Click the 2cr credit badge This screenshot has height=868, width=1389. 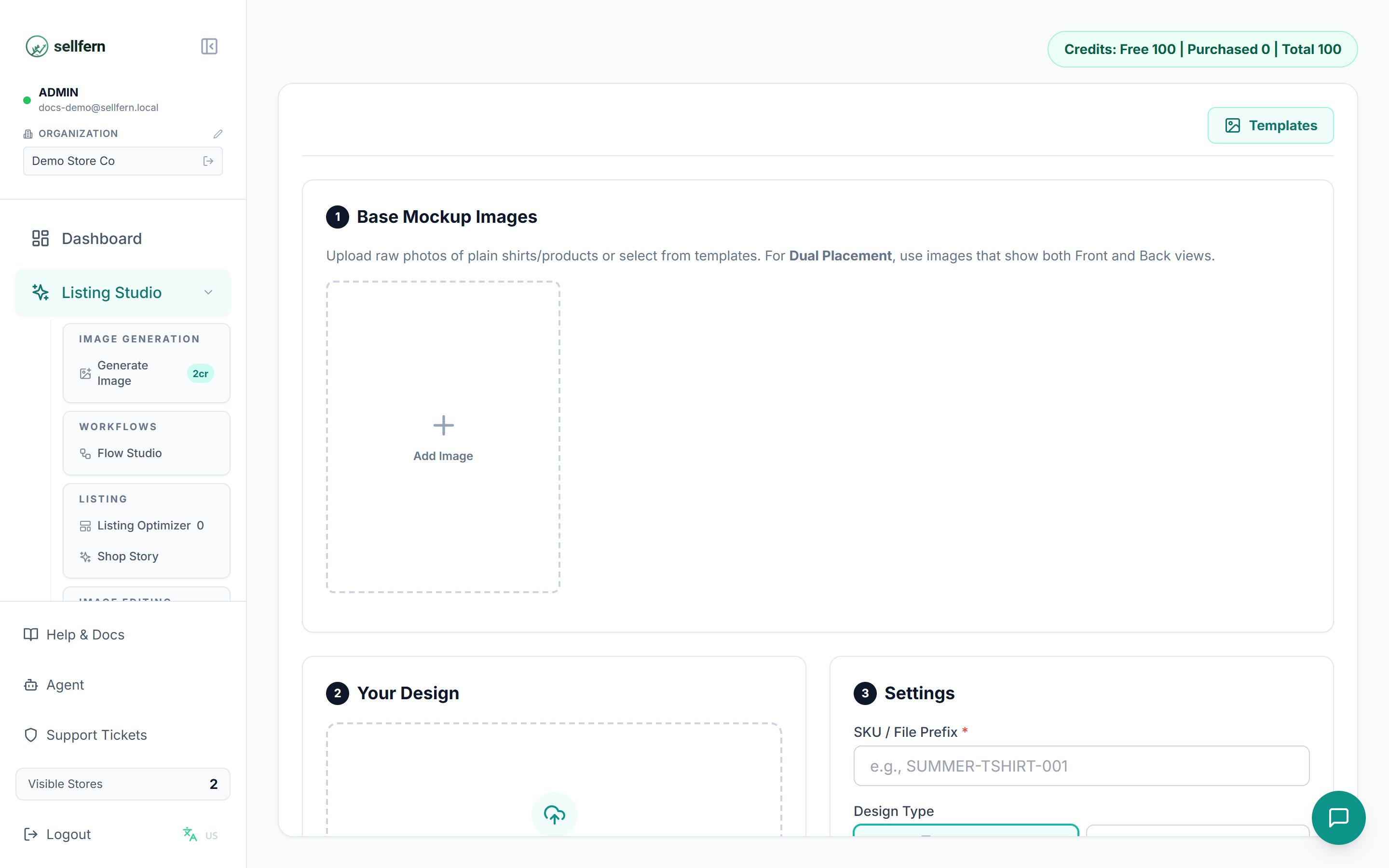(x=200, y=374)
